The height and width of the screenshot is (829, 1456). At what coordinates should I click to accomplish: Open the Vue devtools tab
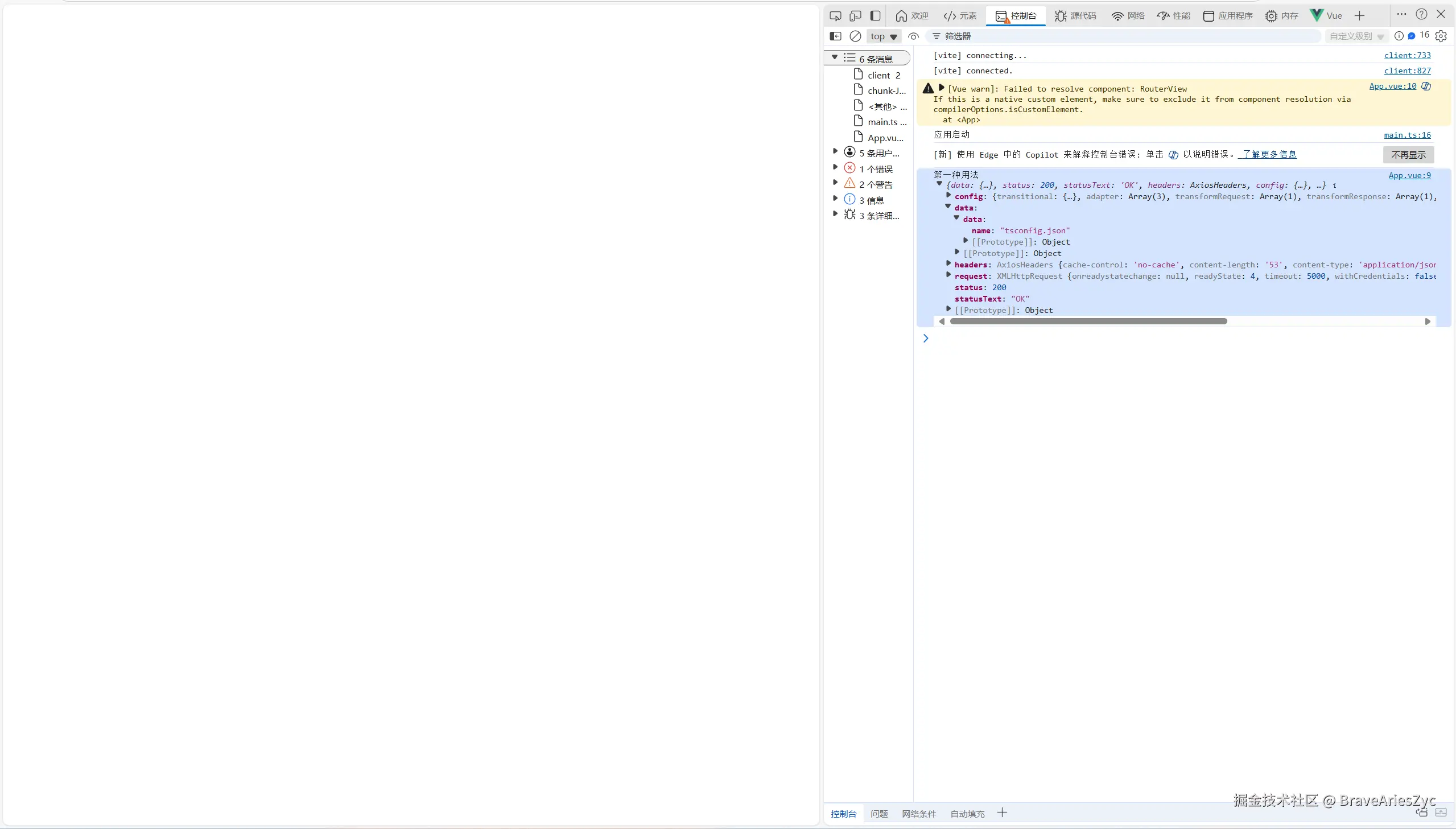(x=1326, y=16)
